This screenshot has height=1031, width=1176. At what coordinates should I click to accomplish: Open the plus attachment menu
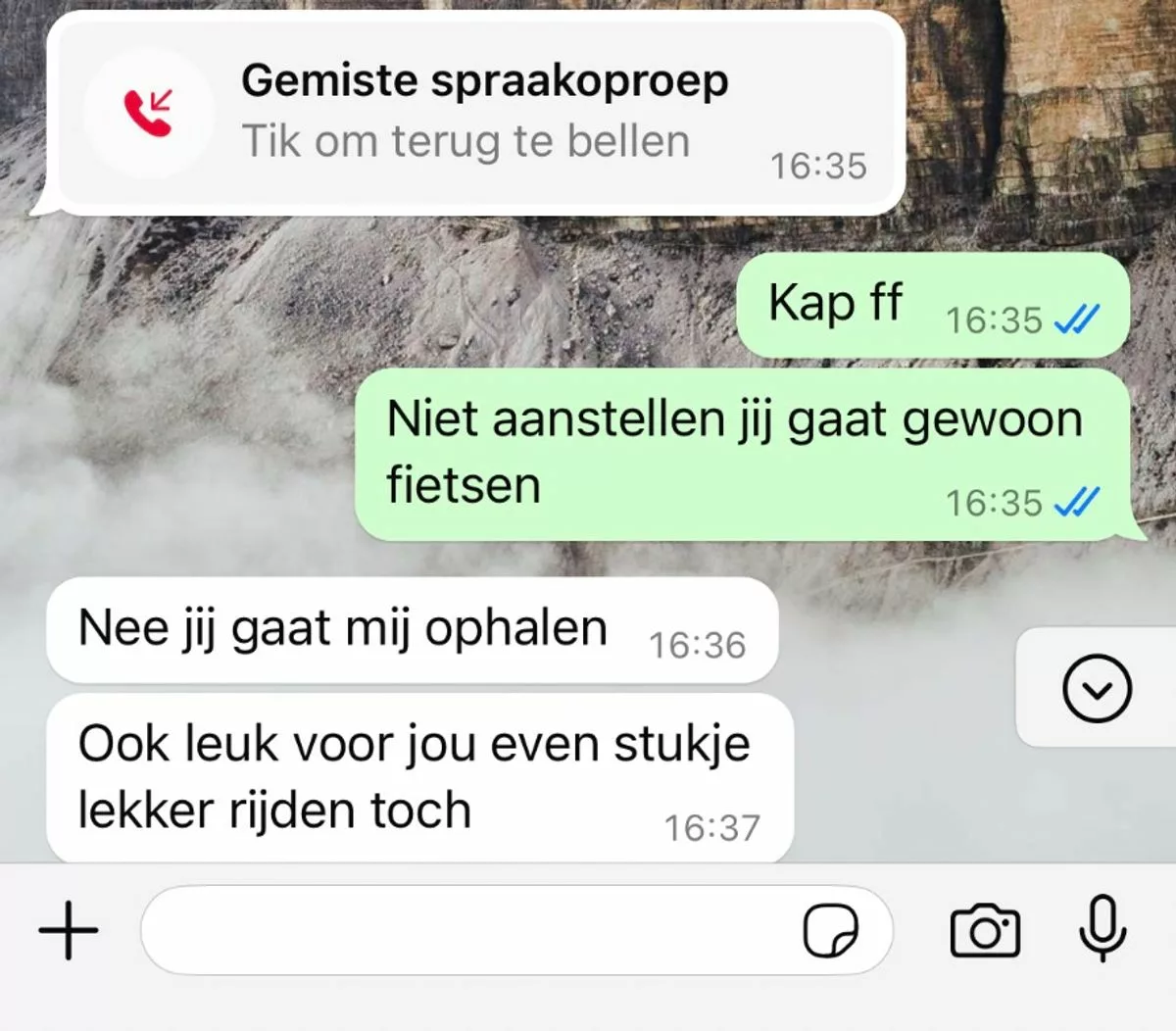(69, 929)
